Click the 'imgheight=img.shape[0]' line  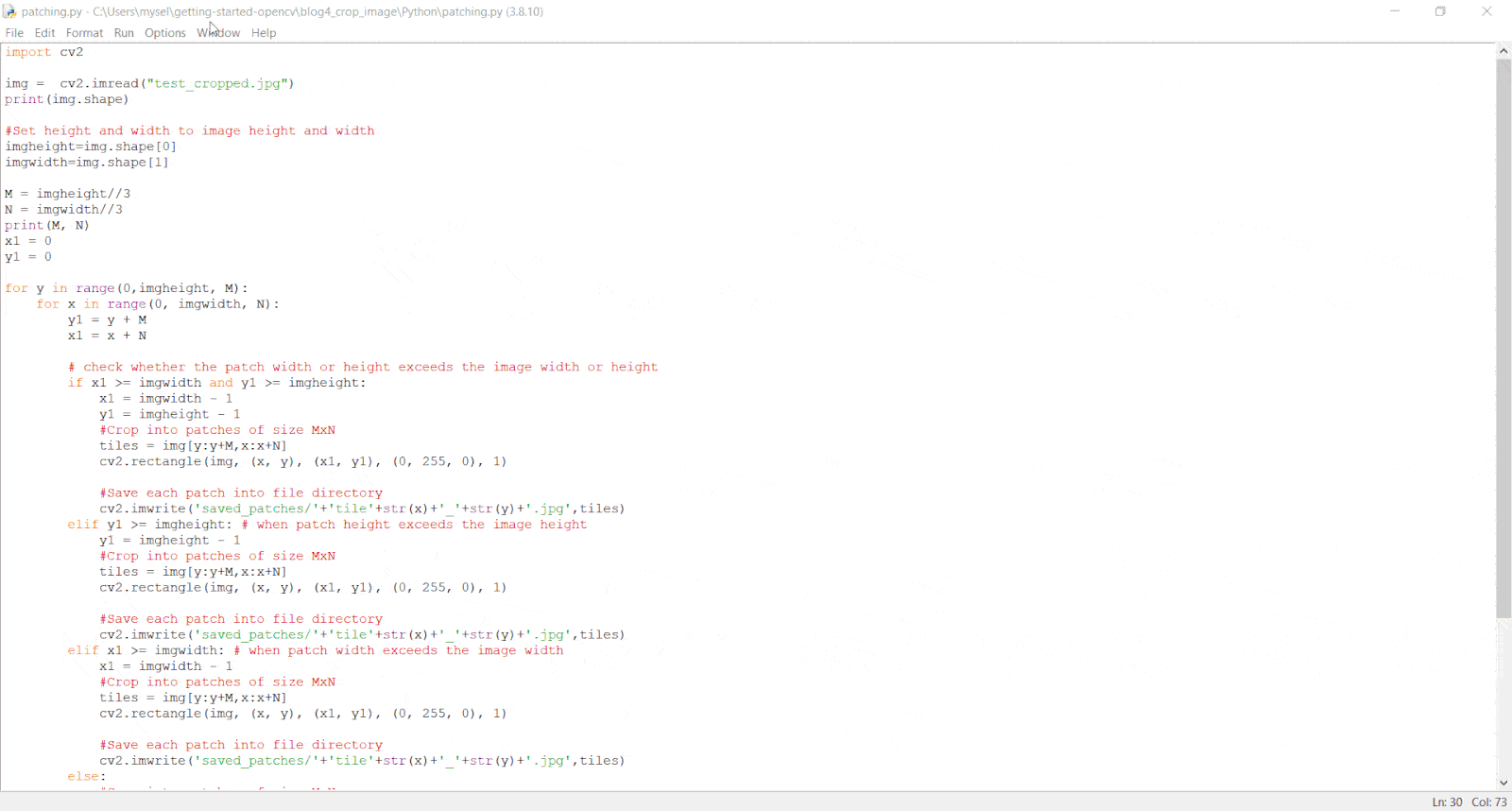91,147
